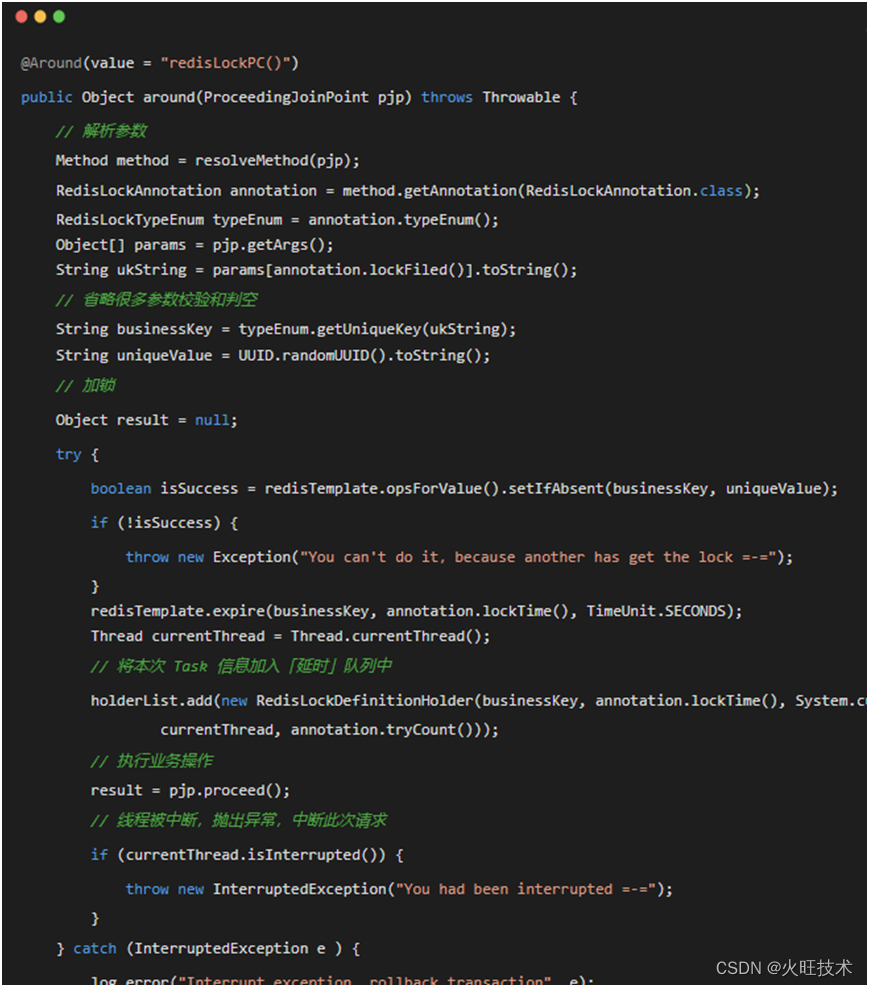869x987 pixels.
Task: Click the red close window dot
Action: pyautogui.click(x=21, y=17)
